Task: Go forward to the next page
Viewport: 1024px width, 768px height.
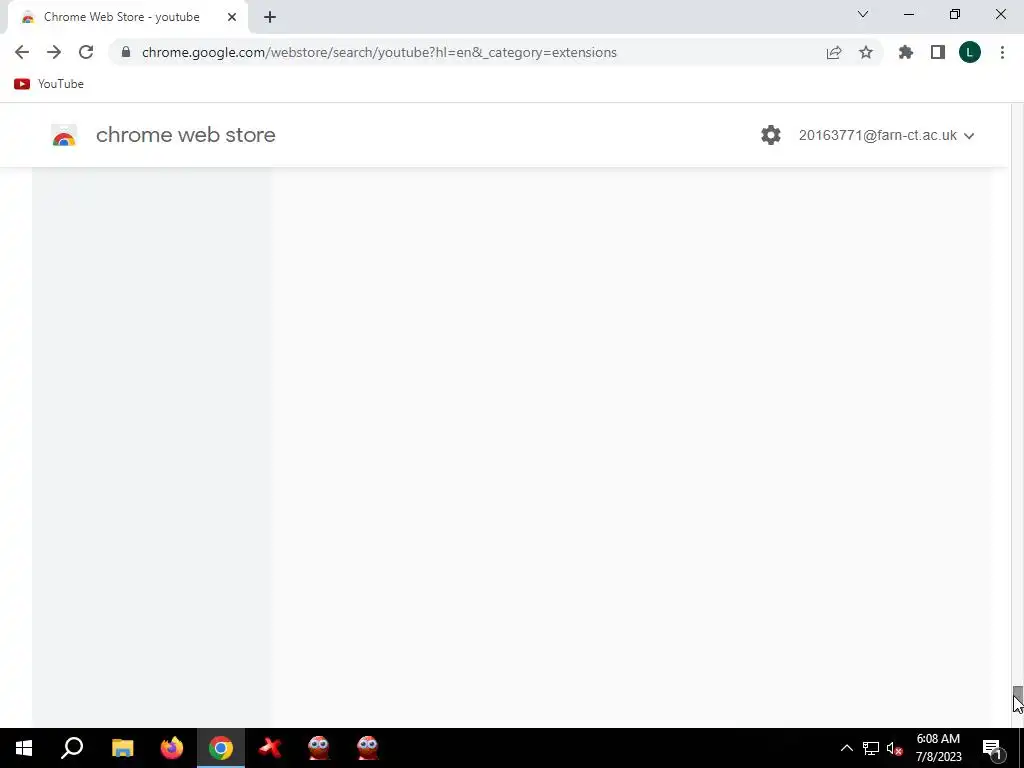Action: pyautogui.click(x=54, y=52)
